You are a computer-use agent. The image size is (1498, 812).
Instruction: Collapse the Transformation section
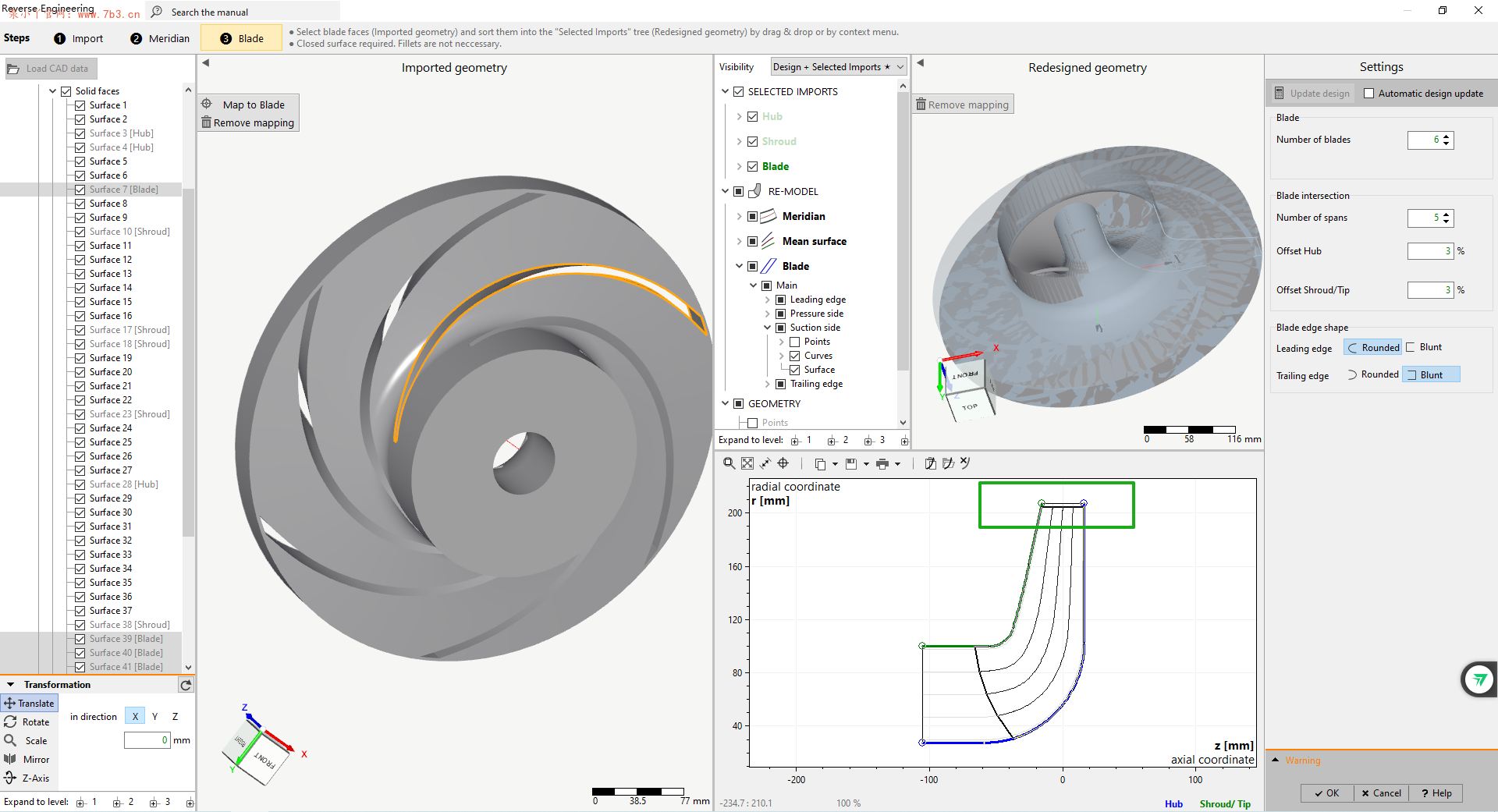pyautogui.click(x=11, y=685)
